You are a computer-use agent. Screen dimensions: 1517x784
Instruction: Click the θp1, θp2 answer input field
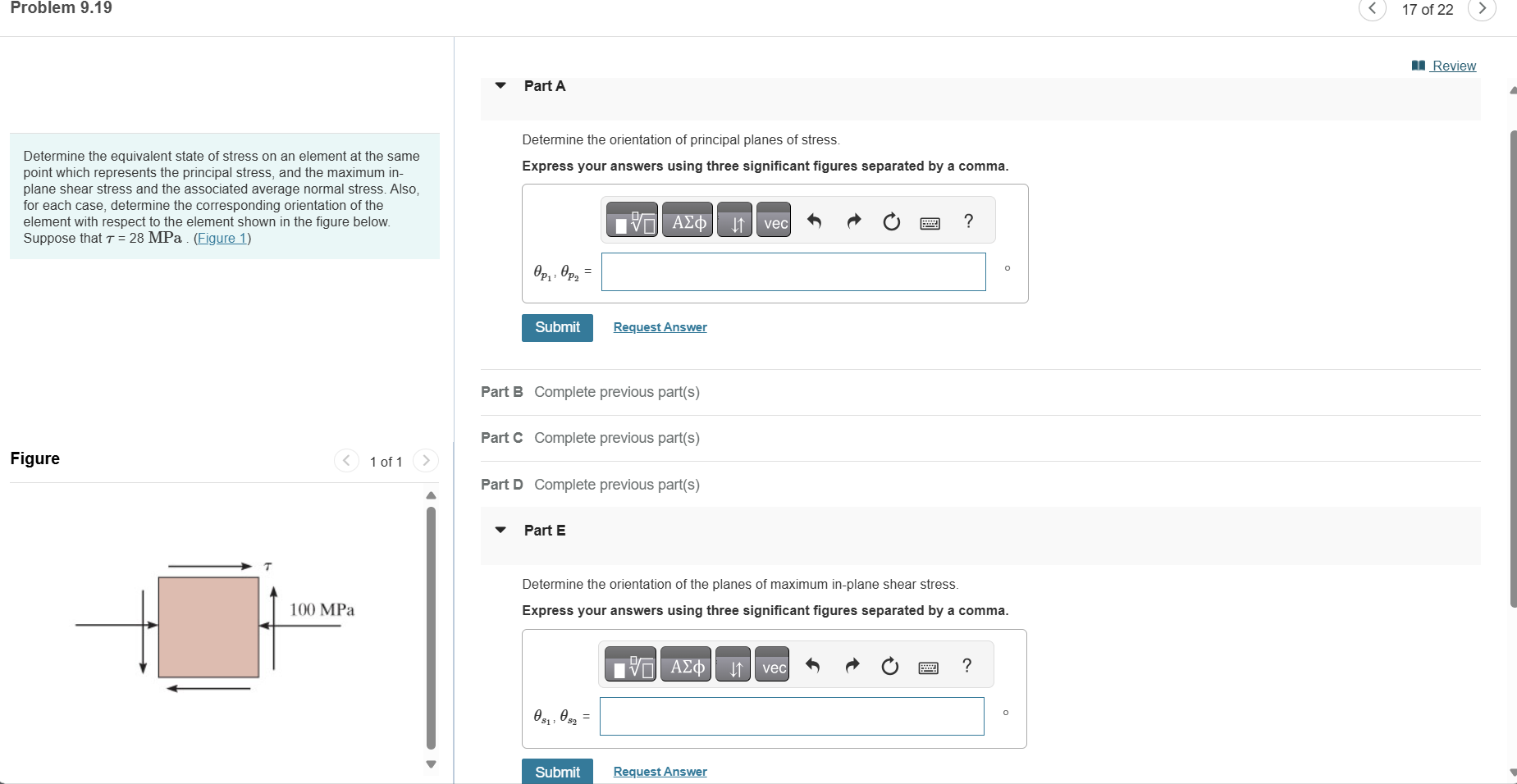pos(793,271)
